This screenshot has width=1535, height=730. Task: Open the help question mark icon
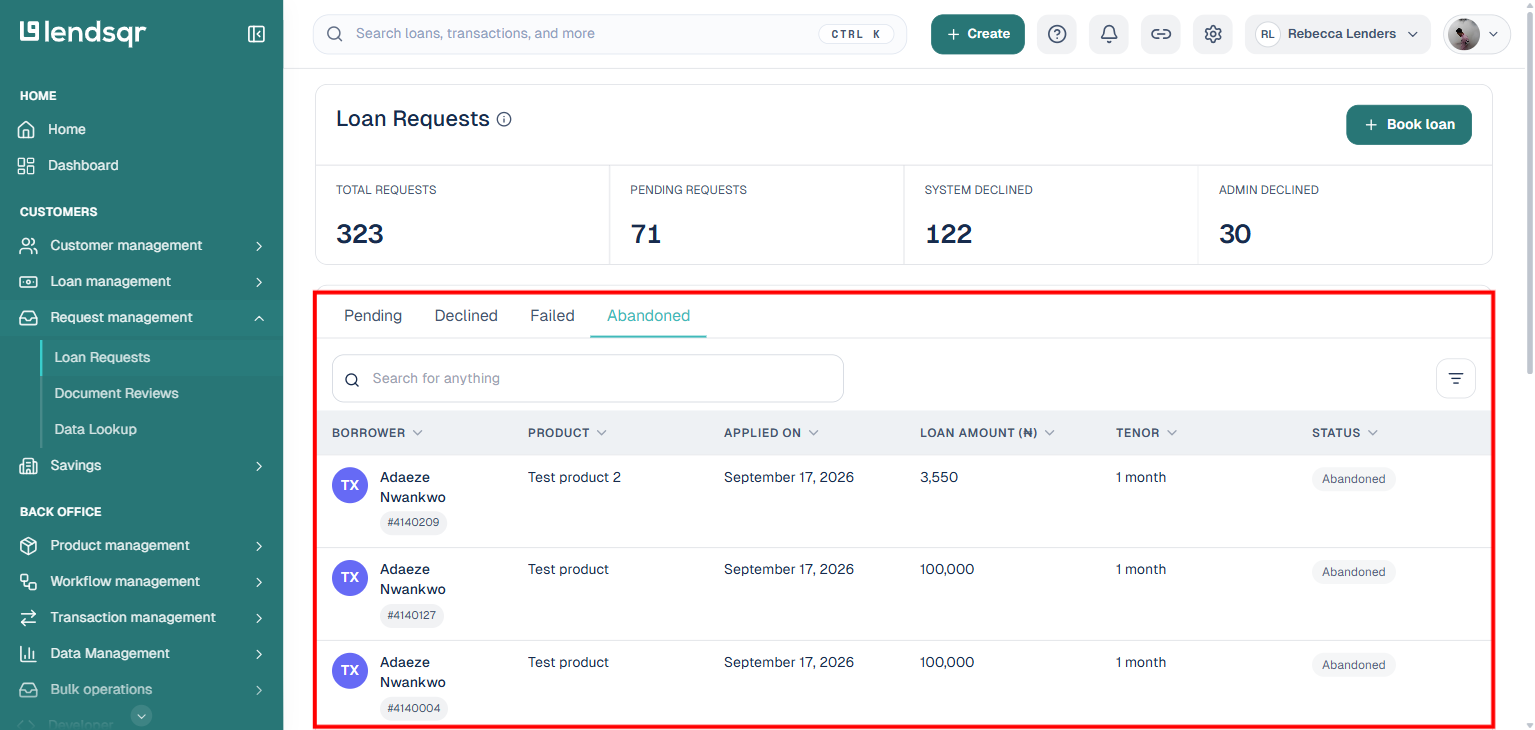coord(1057,34)
